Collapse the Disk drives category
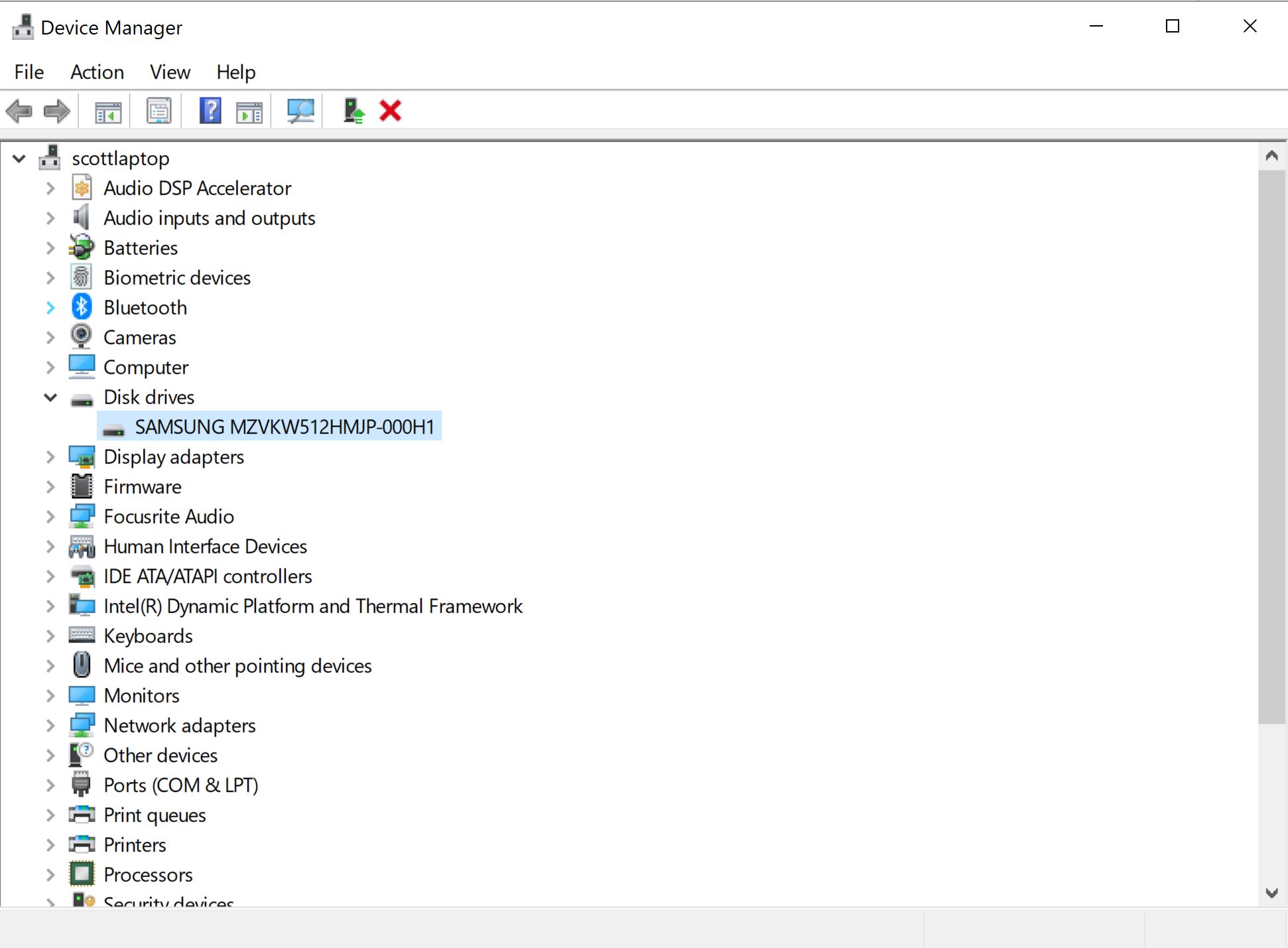The image size is (1288, 948). tap(50, 397)
